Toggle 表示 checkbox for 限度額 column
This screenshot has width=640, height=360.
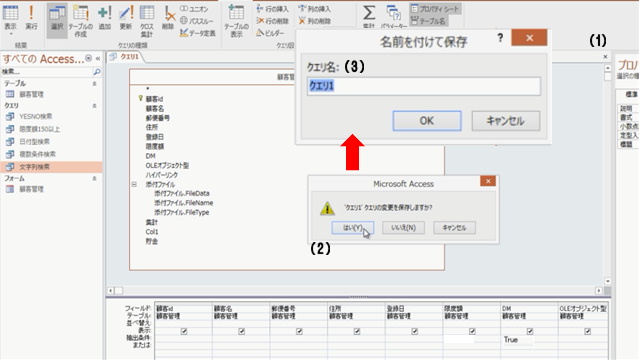point(472,331)
